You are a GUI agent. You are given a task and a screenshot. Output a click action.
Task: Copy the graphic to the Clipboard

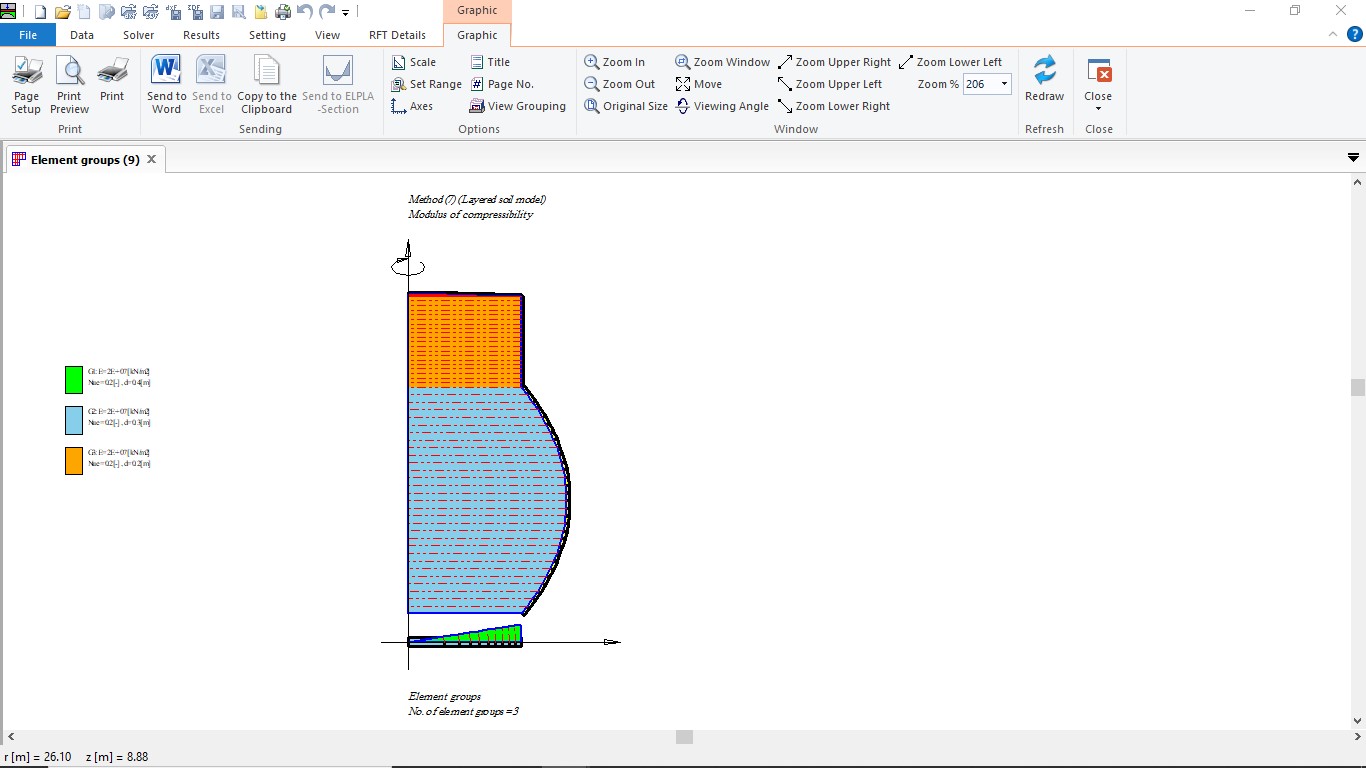tap(266, 84)
